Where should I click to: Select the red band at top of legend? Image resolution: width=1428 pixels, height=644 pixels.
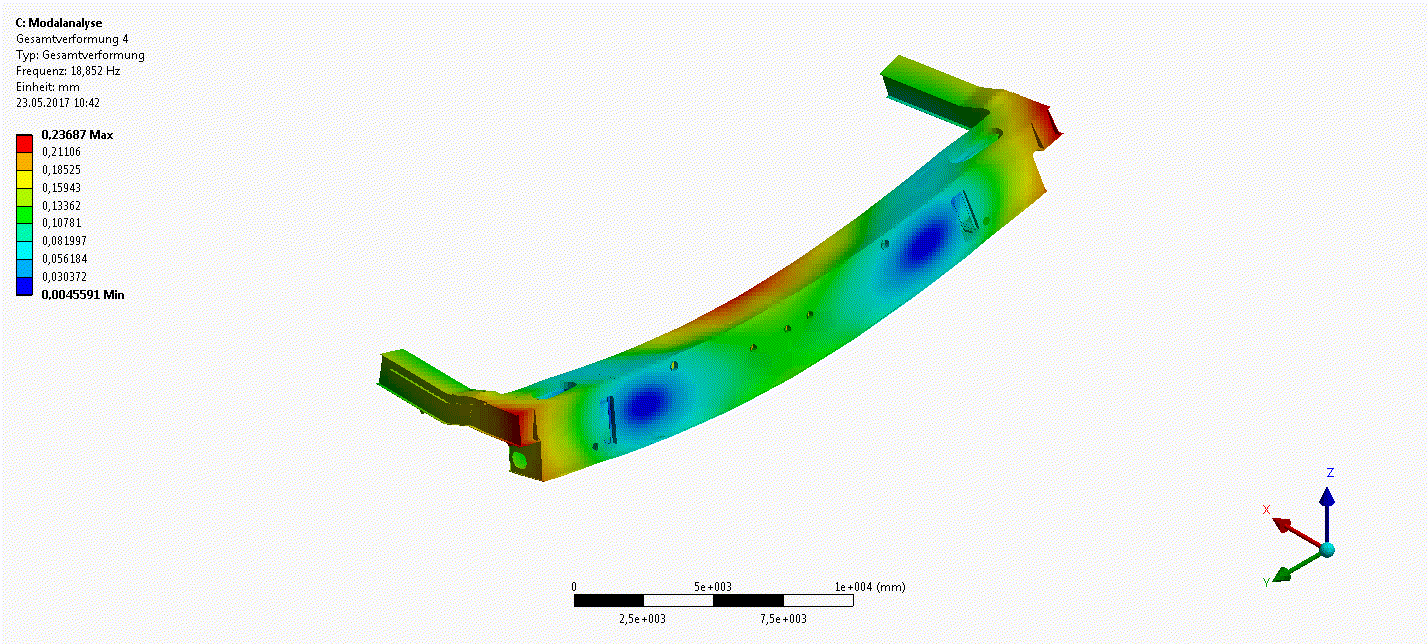24,143
